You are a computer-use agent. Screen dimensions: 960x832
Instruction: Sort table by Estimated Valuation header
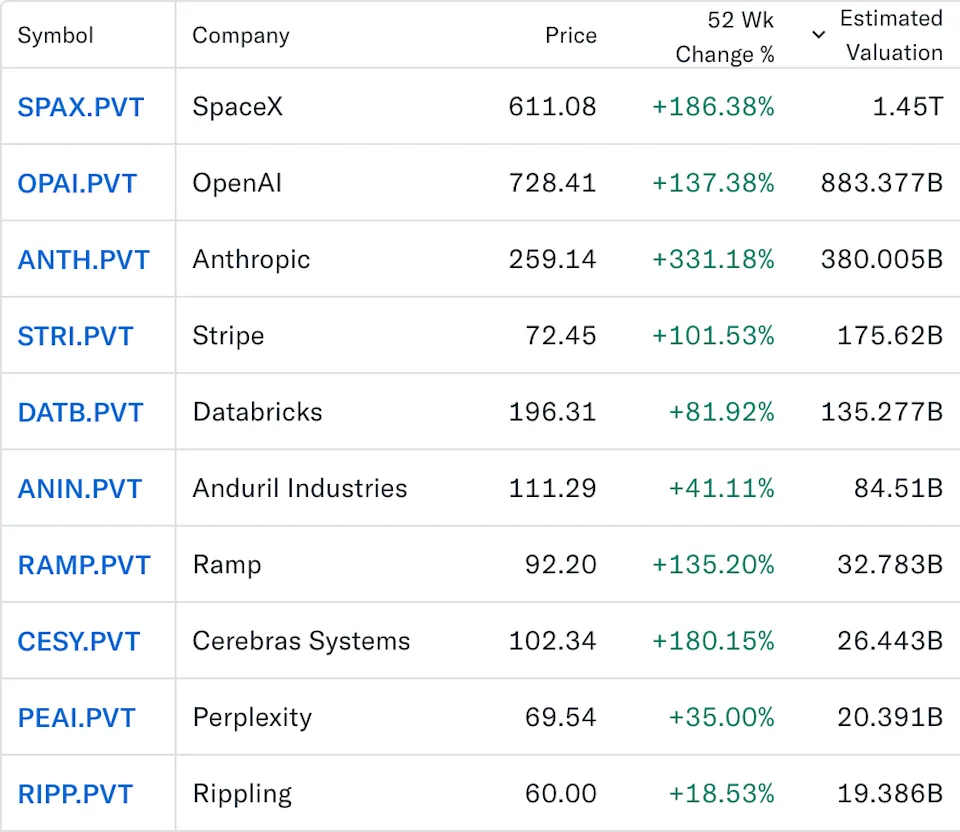click(891, 35)
